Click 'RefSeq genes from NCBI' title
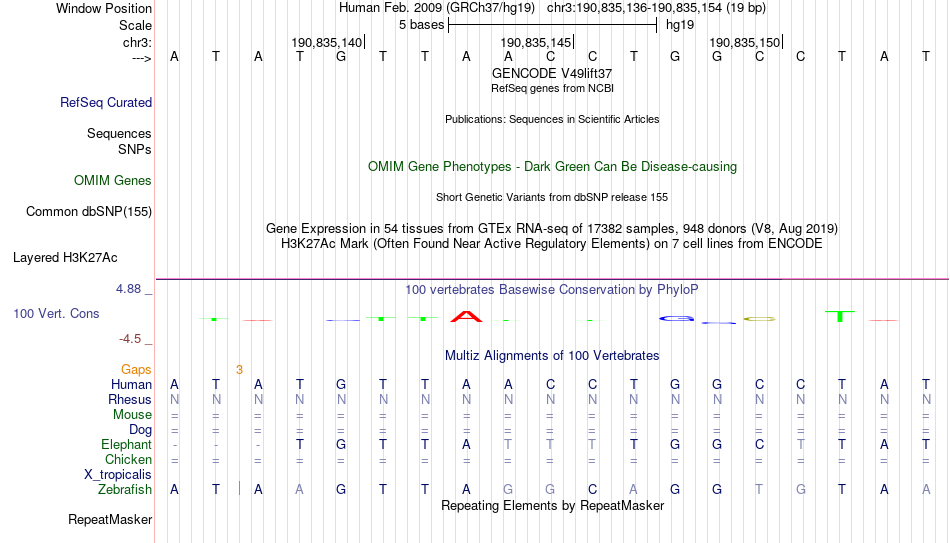 click(552, 88)
